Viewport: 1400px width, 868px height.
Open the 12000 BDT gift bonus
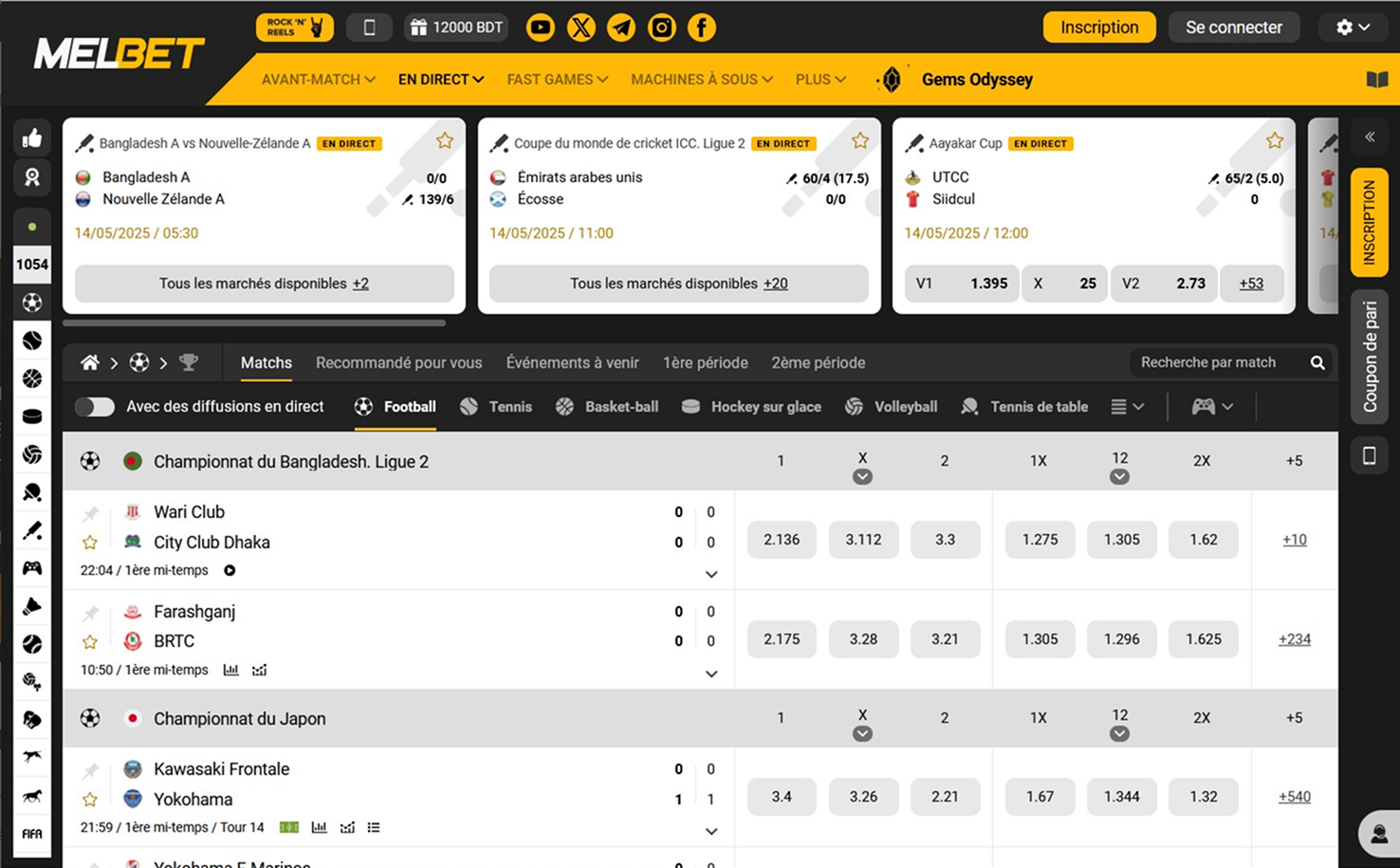coord(456,28)
